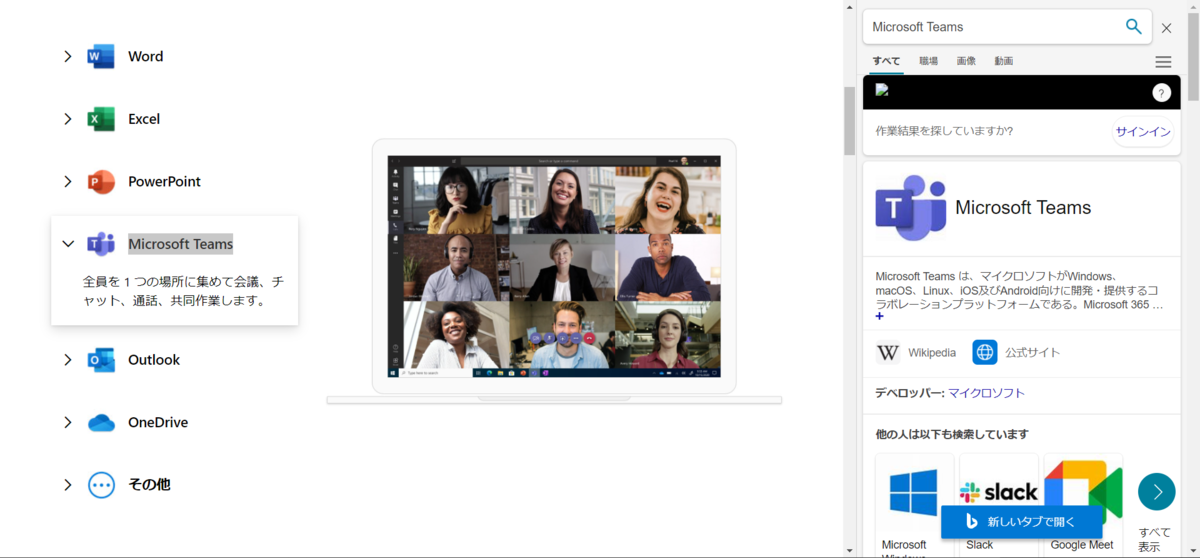Expand the Outlook section chevron
The image size is (1200, 558).
[68, 360]
